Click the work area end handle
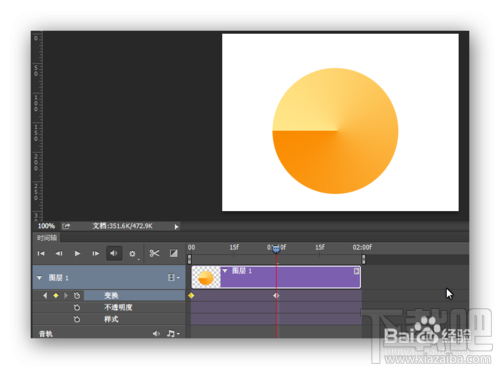 click(x=363, y=259)
